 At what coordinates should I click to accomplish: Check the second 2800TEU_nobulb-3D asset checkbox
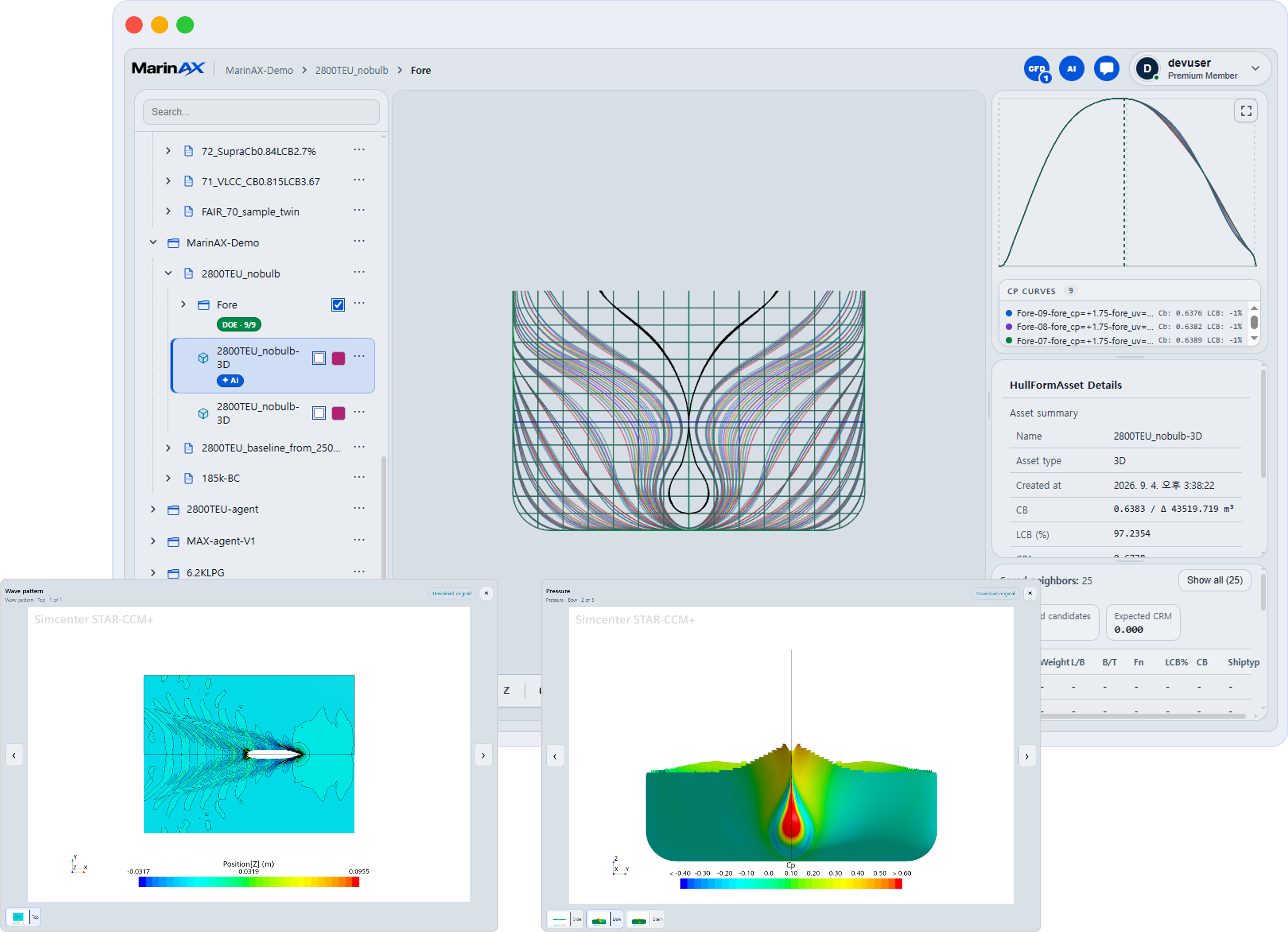point(319,414)
